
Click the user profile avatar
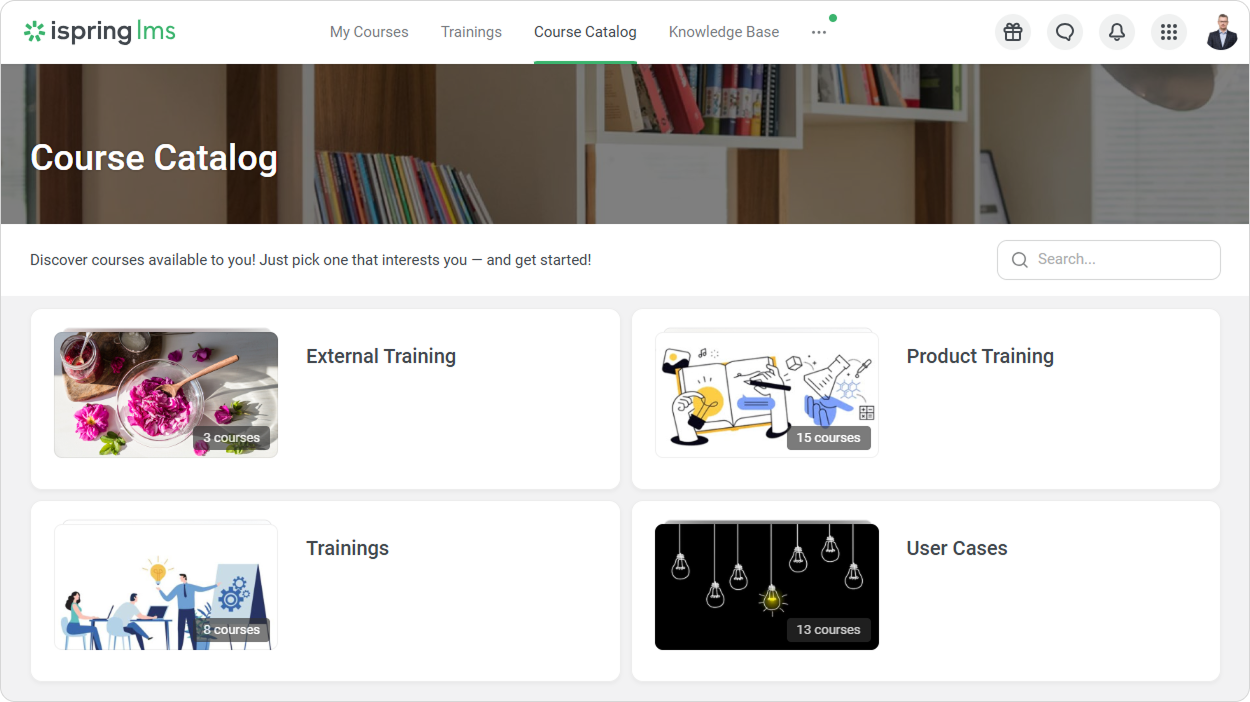(x=1221, y=32)
